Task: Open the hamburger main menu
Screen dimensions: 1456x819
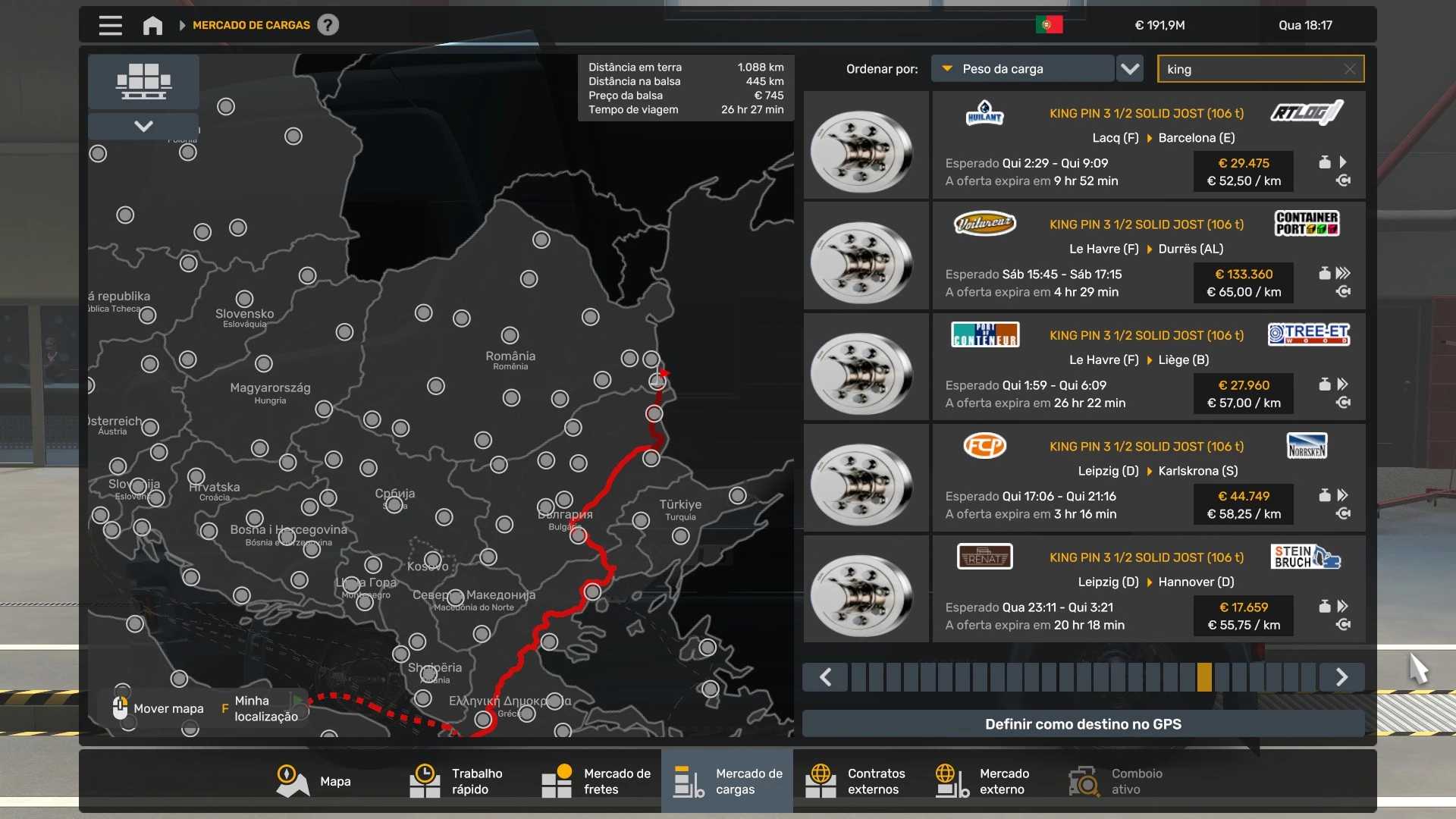Action: pos(110,25)
